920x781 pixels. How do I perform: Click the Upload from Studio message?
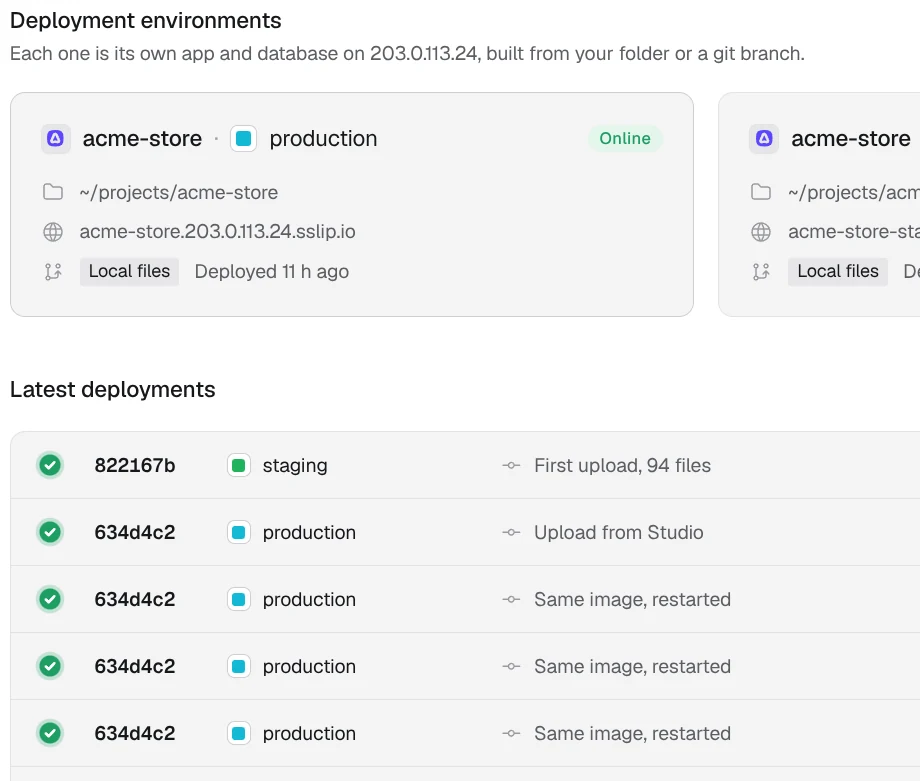(x=618, y=533)
